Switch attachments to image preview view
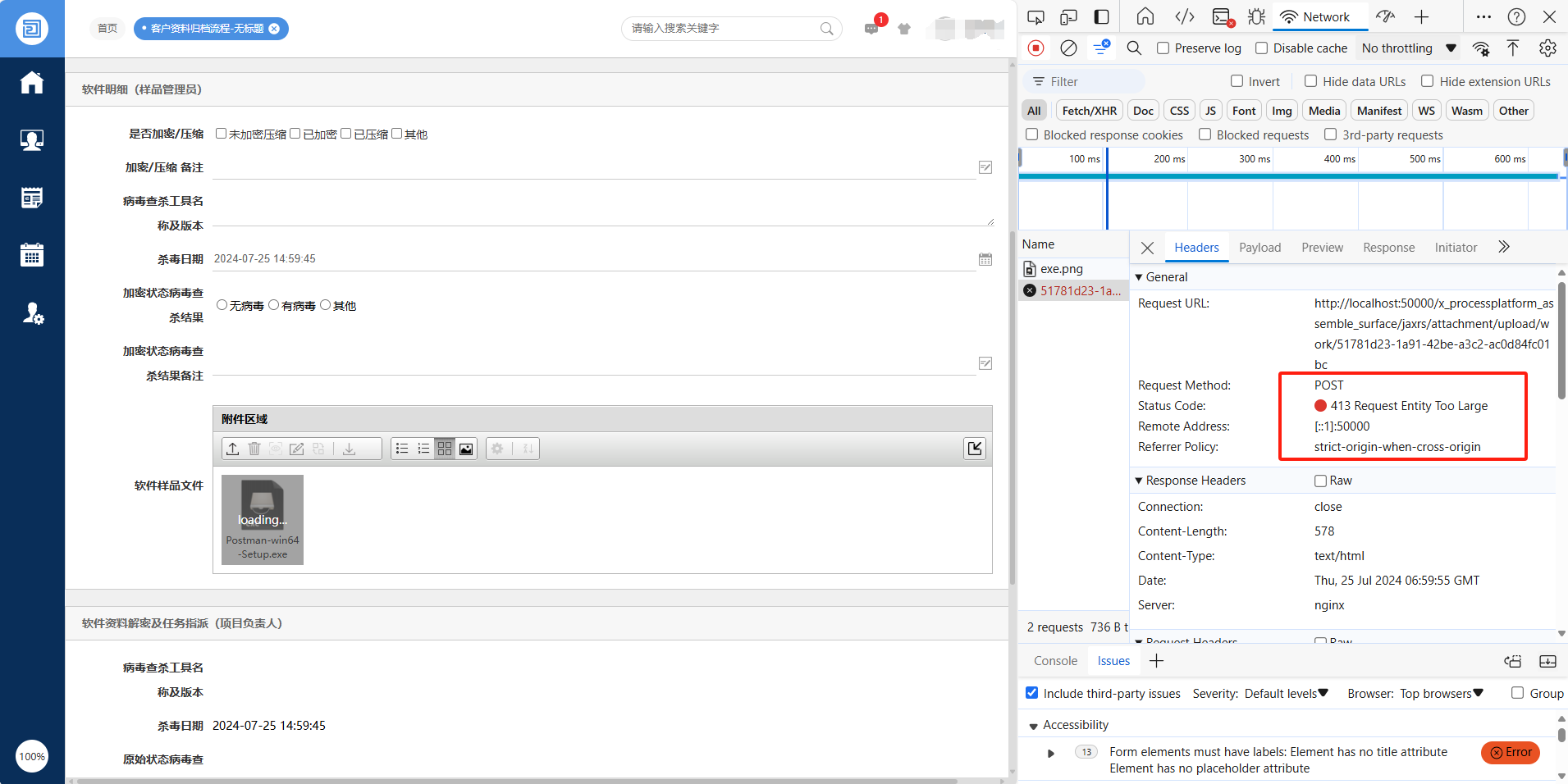The width and height of the screenshot is (1568, 784). click(x=466, y=449)
